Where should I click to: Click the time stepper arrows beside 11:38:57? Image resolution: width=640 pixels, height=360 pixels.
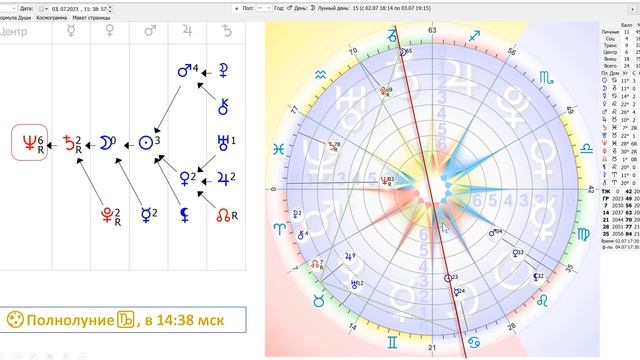111,9
